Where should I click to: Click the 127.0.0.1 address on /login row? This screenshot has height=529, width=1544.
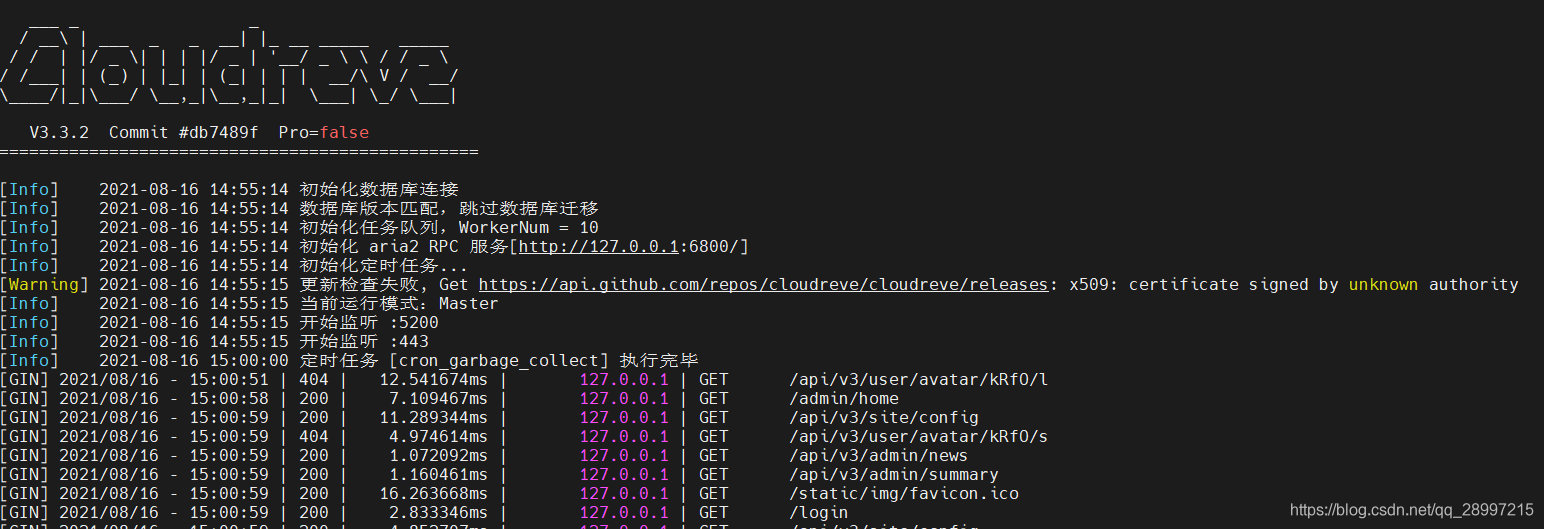[624, 513]
